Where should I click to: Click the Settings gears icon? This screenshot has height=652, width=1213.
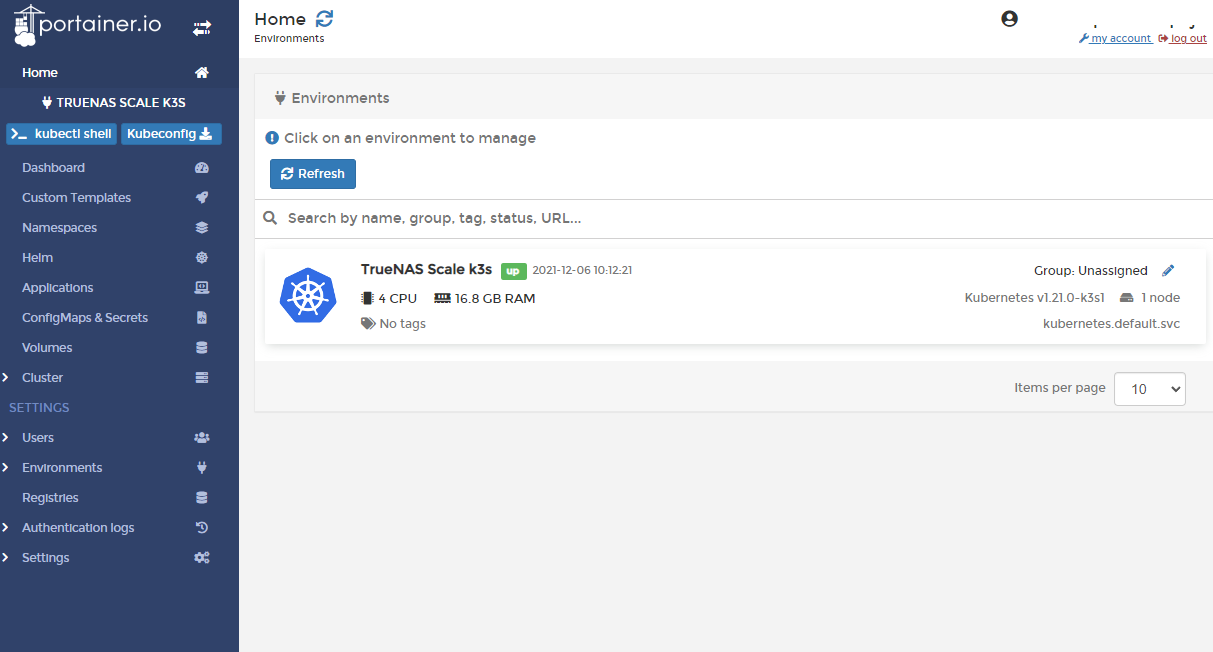[x=202, y=558]
